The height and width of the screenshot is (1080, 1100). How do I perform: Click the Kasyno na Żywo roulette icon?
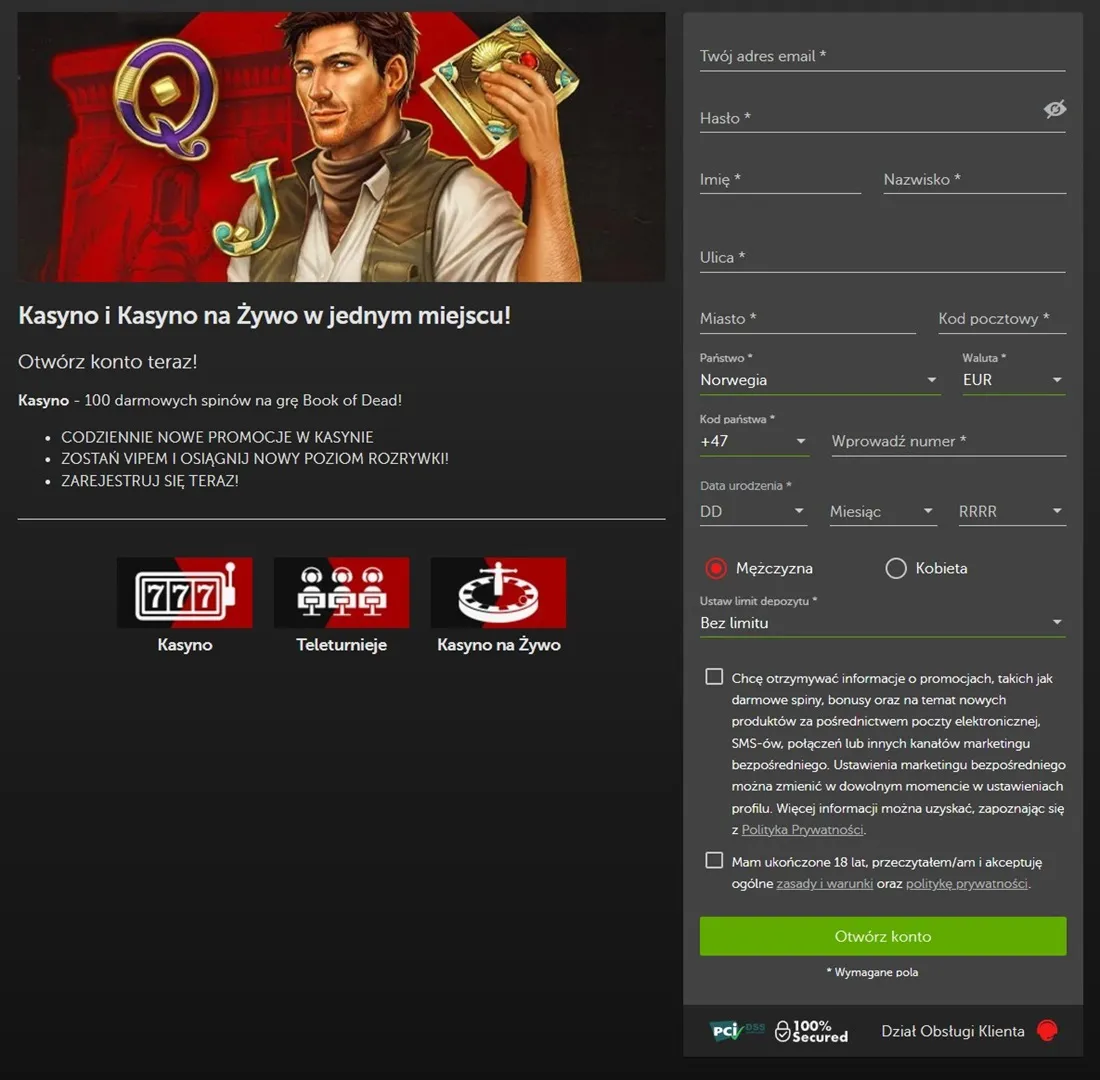[x=498, y=592]
